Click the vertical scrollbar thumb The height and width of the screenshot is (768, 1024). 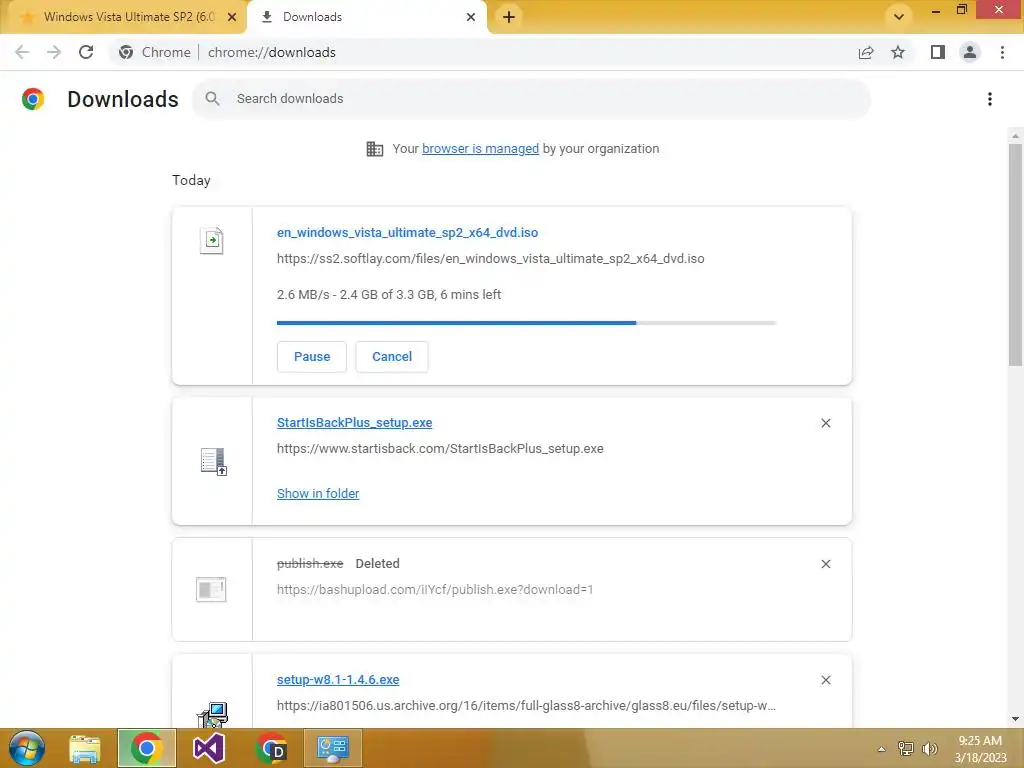coord(1015,255)
